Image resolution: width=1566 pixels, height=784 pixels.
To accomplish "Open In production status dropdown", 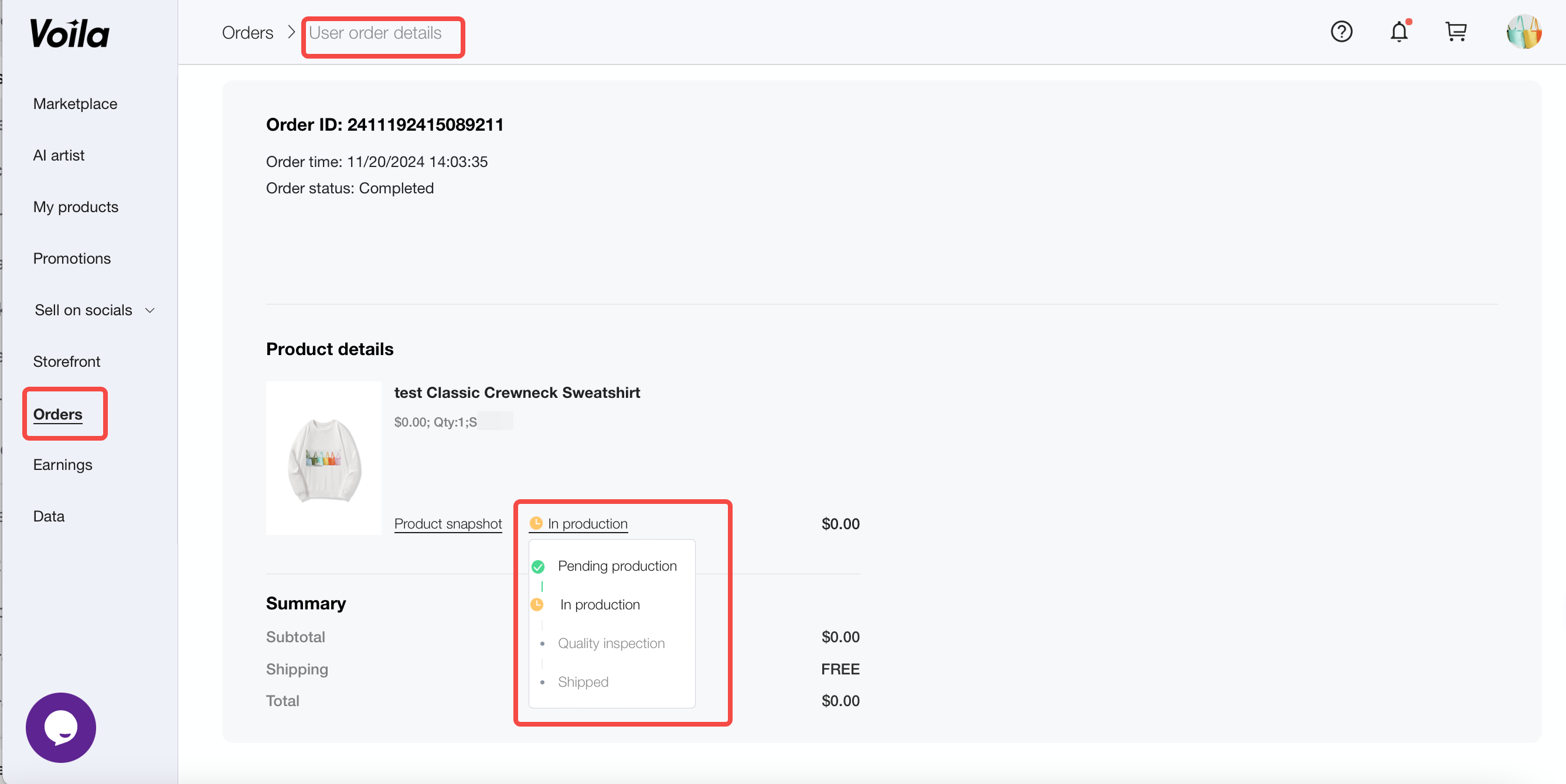I will coord(587,524).
